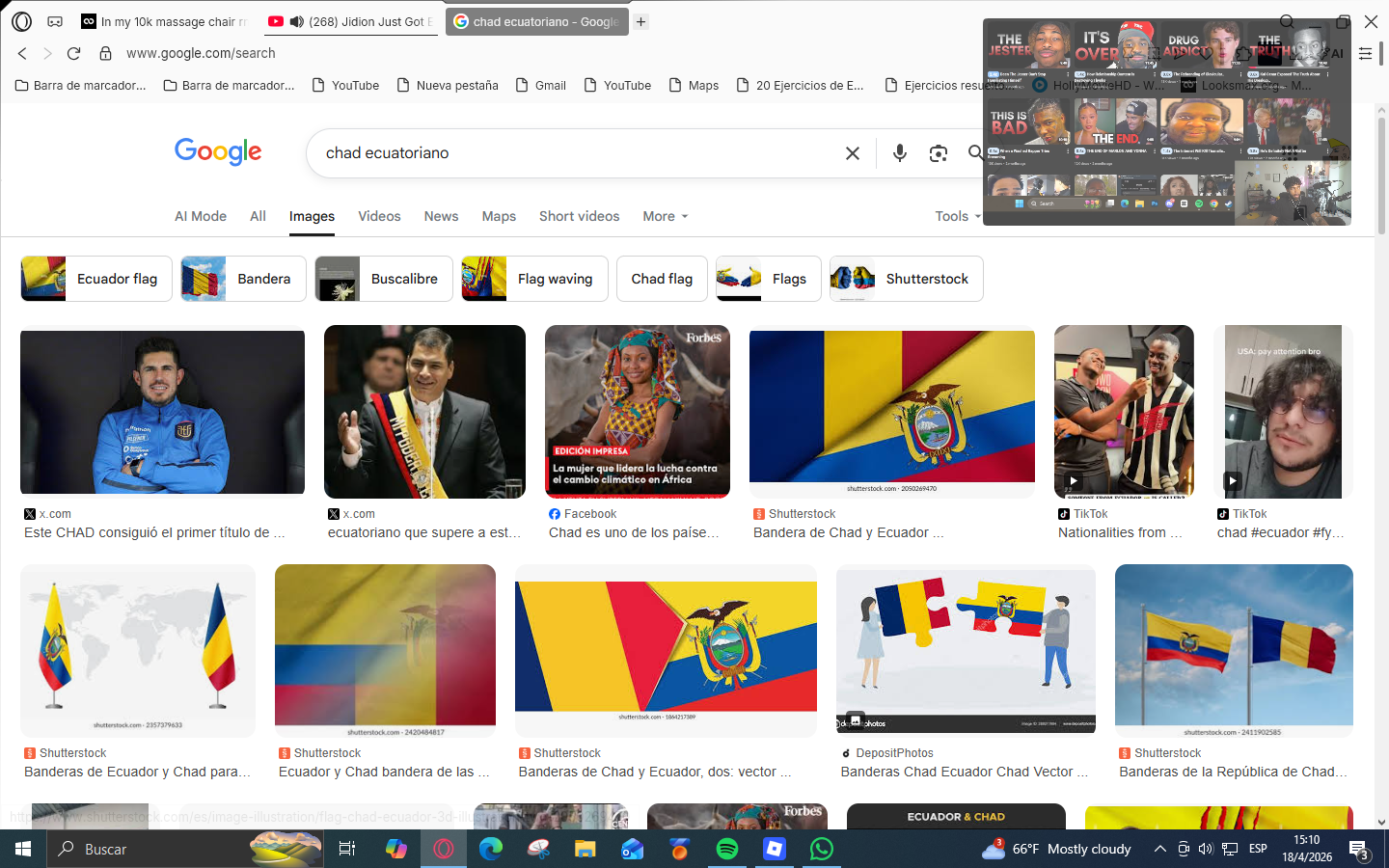Click the Google search text field
The width and height of the screenshot is (1389, 868).
click(x=579, y=153)
